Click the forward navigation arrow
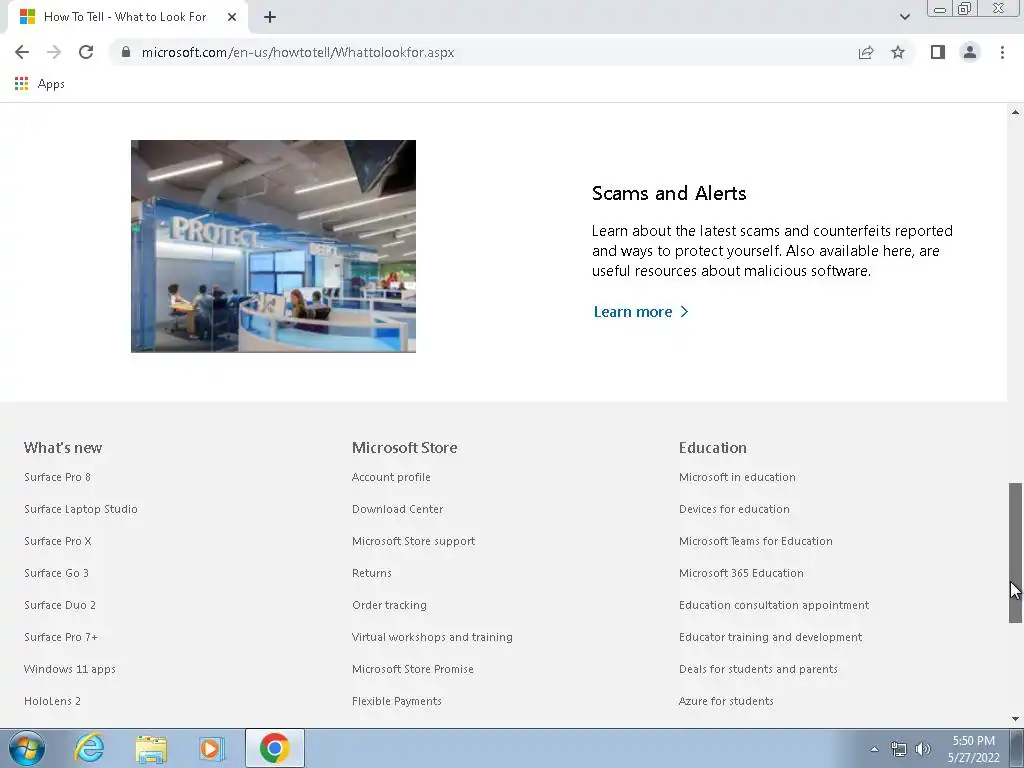 tap(54, 52)
